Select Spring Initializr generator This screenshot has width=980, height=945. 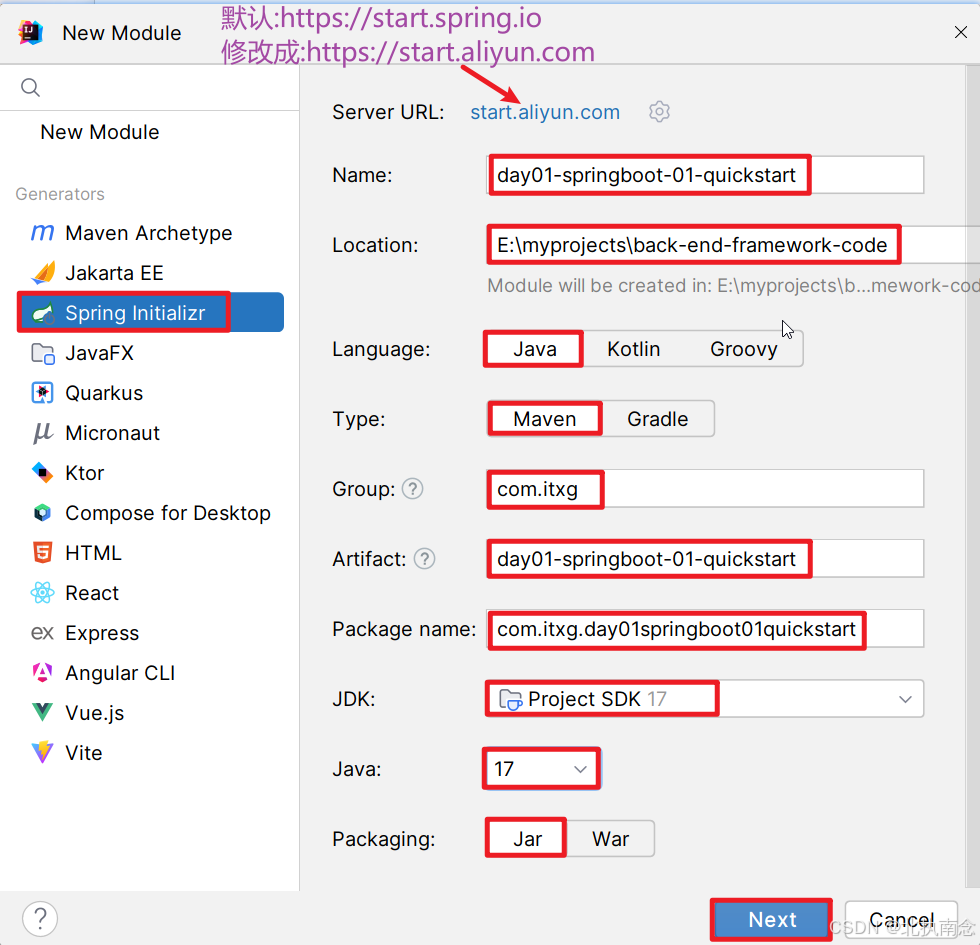[x=150, y=312]
